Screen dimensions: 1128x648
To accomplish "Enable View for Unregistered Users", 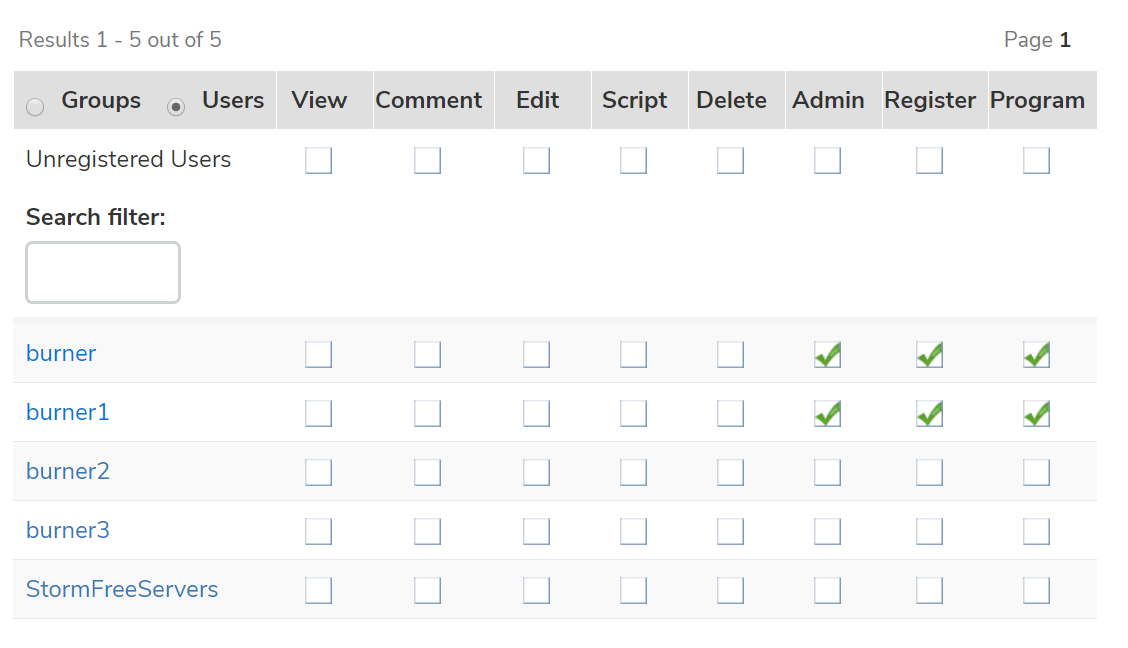I will (318, 160).
